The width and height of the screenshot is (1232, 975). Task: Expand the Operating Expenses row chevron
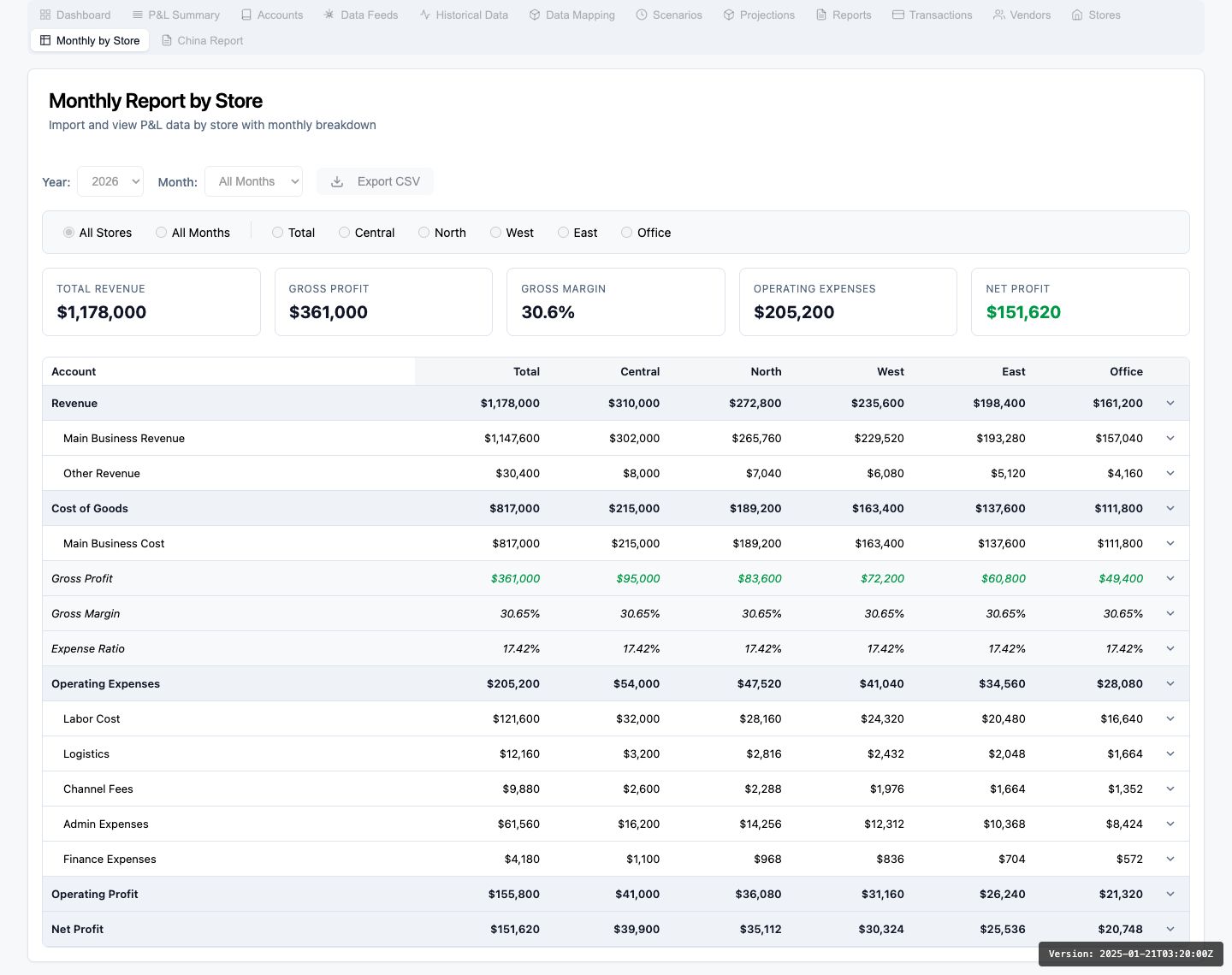tap(1170, 683)
